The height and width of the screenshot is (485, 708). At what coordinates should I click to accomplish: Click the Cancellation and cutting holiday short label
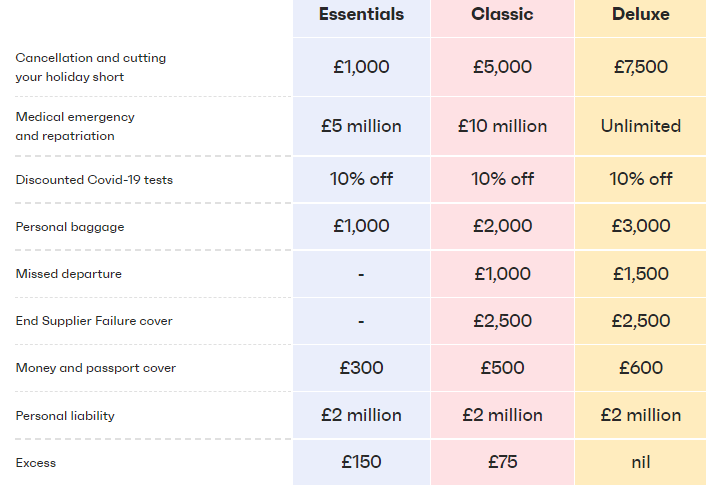[x=91, y=67]
